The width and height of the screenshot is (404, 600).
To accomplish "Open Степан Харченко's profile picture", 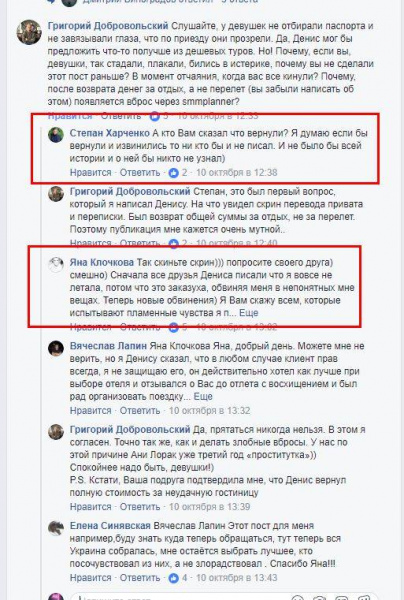I will (56, 135).
